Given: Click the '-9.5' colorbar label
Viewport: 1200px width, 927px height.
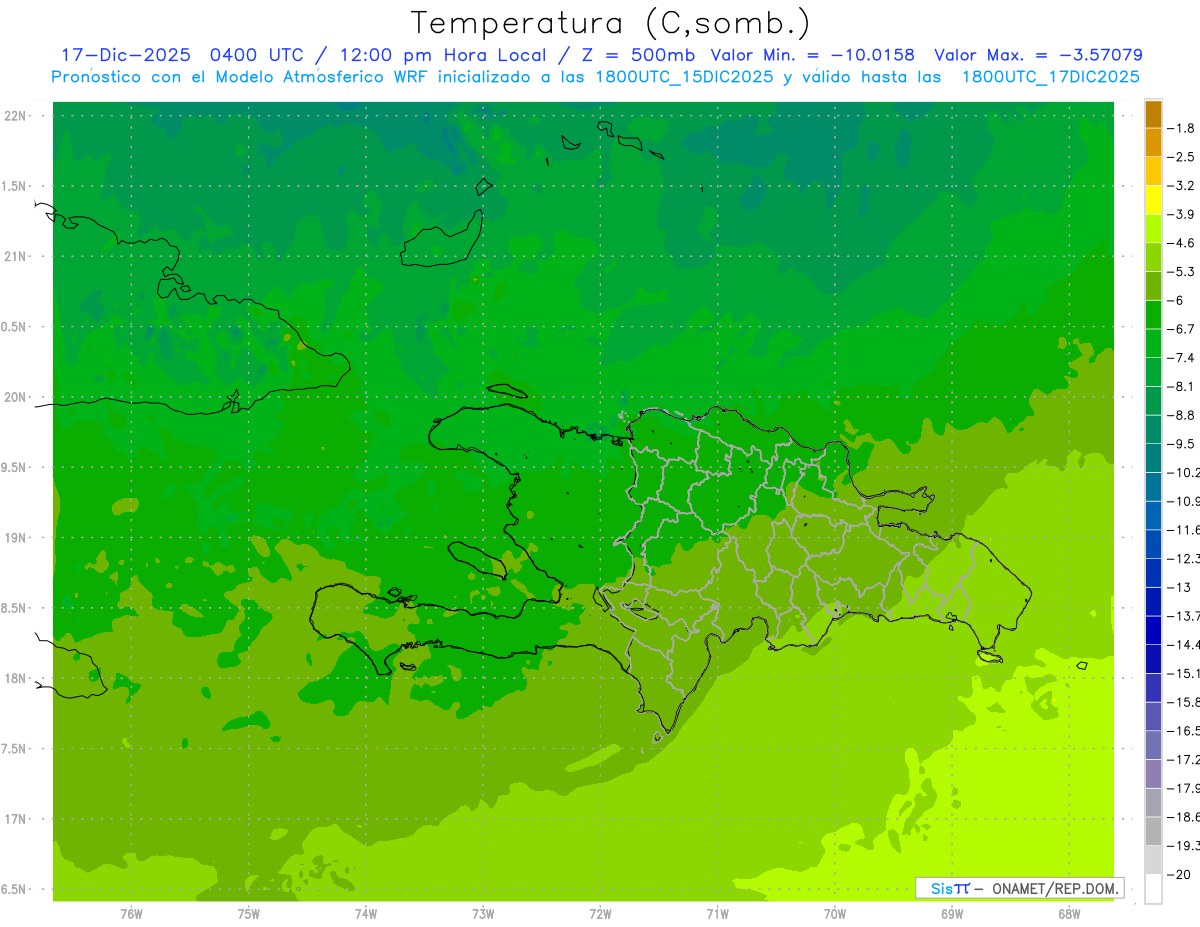Looking at the screenshot, I should [1181, 444].
